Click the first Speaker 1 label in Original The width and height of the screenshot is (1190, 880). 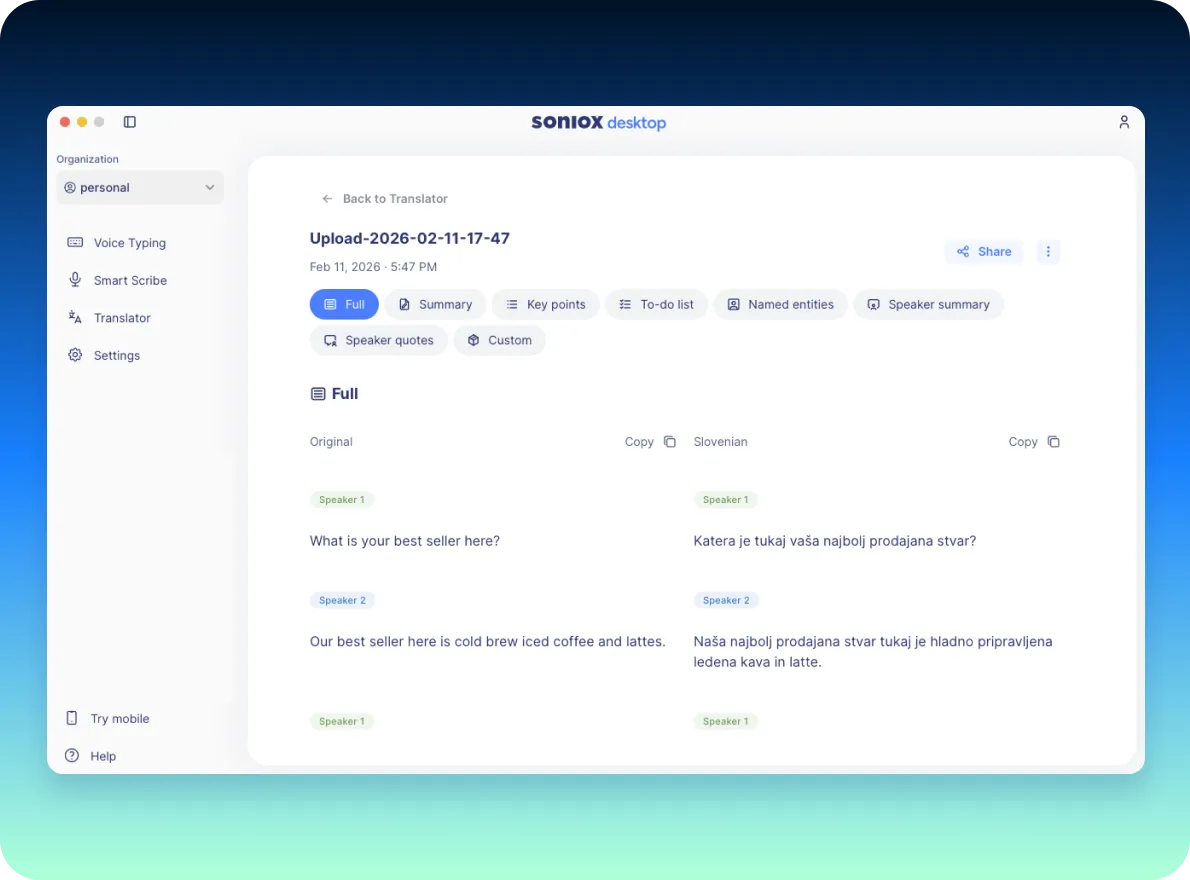(x=342, y=500)
